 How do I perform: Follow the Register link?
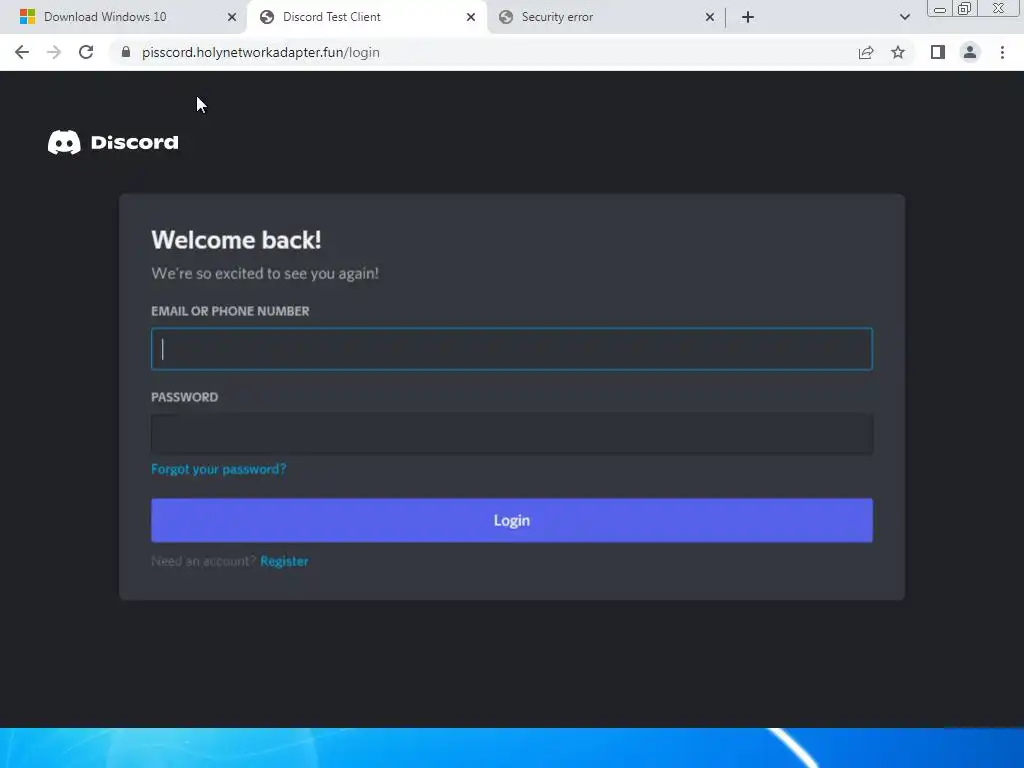point(284,561)
